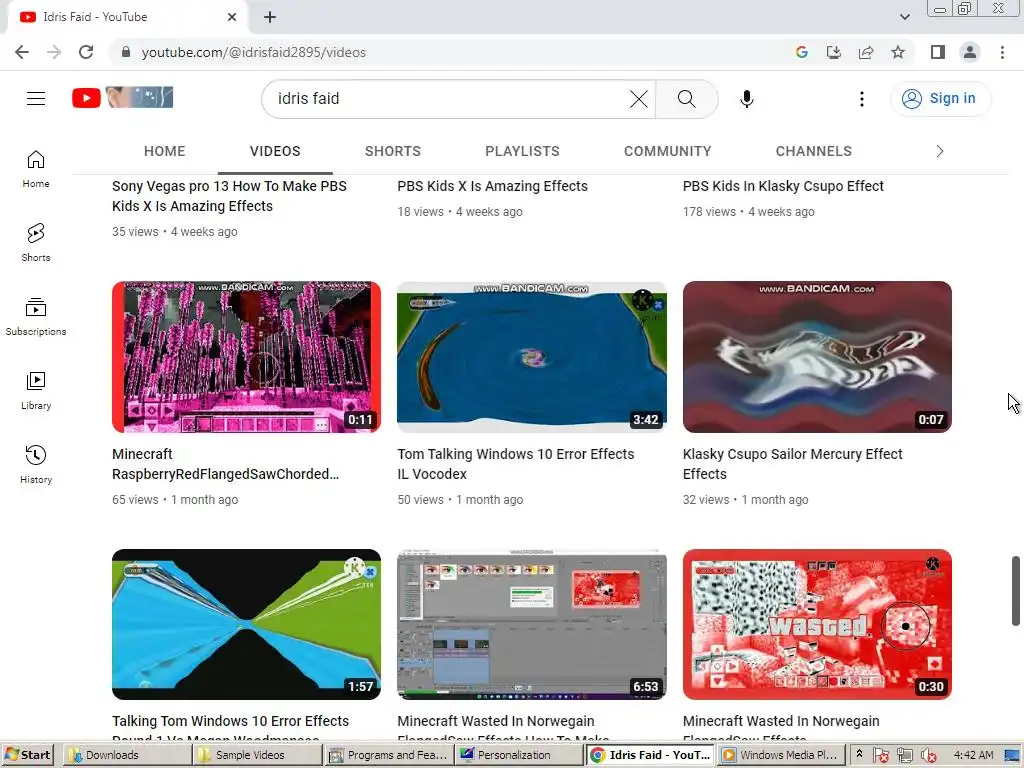The width and height of the screenshot is (1024, 768).
Task: Click the magnifier search button
Action: pyautogui.click(x=686, y=99)
